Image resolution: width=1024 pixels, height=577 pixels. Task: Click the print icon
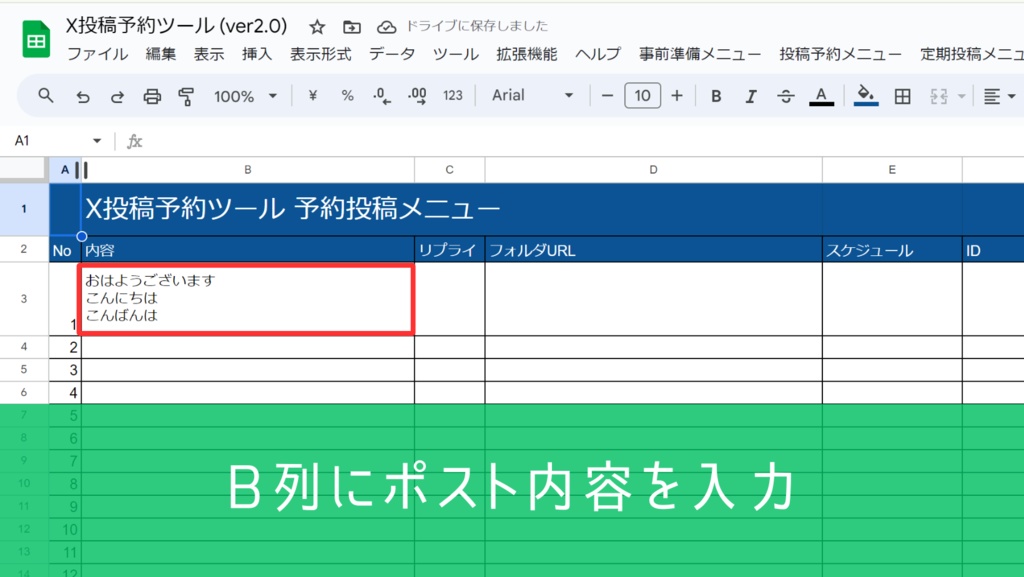[x=151, y=96]
